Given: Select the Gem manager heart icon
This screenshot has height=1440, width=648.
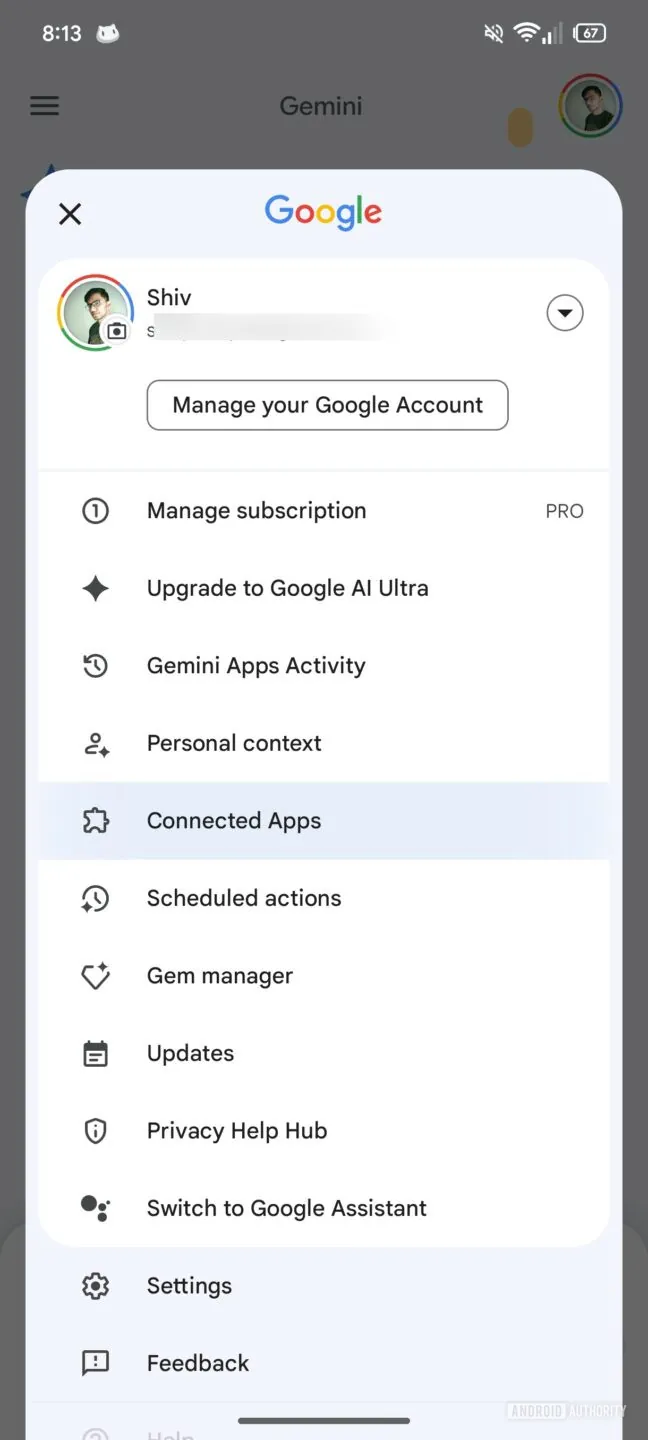Looking at the screenshot, I should click(x=95, y=975).
